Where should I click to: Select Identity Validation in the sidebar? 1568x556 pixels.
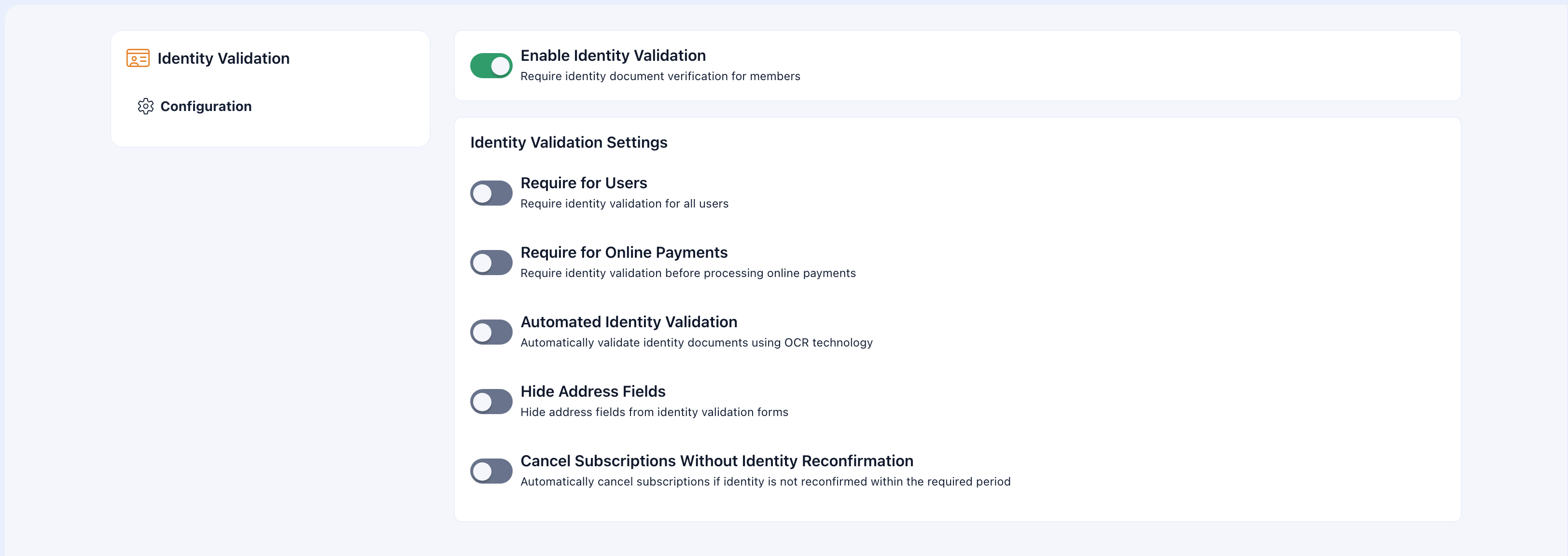[224, 58]
